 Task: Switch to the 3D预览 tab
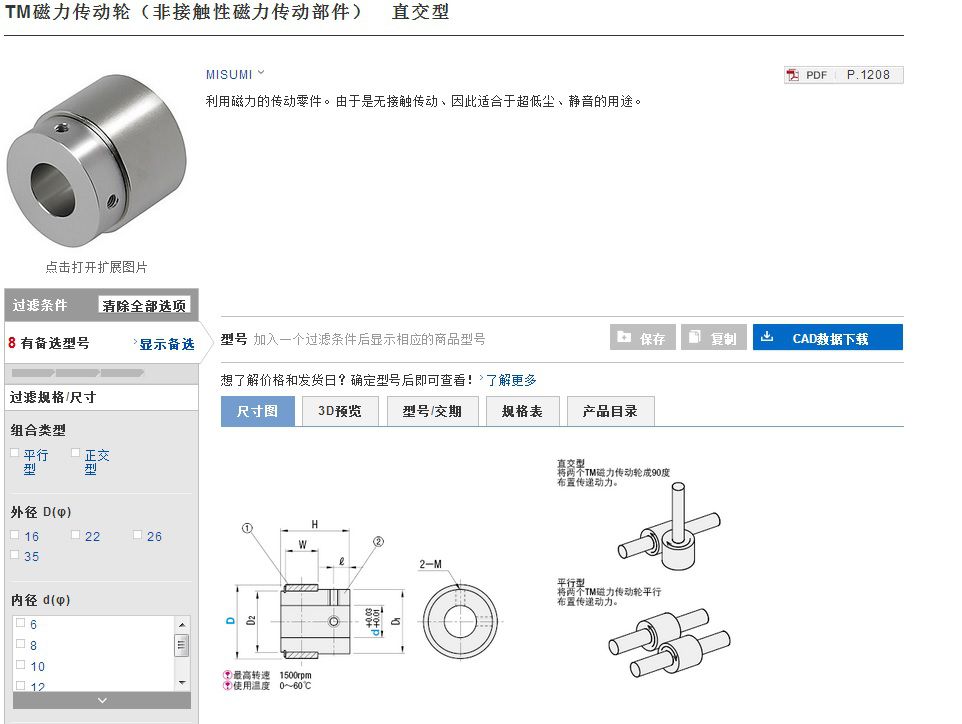339,411
